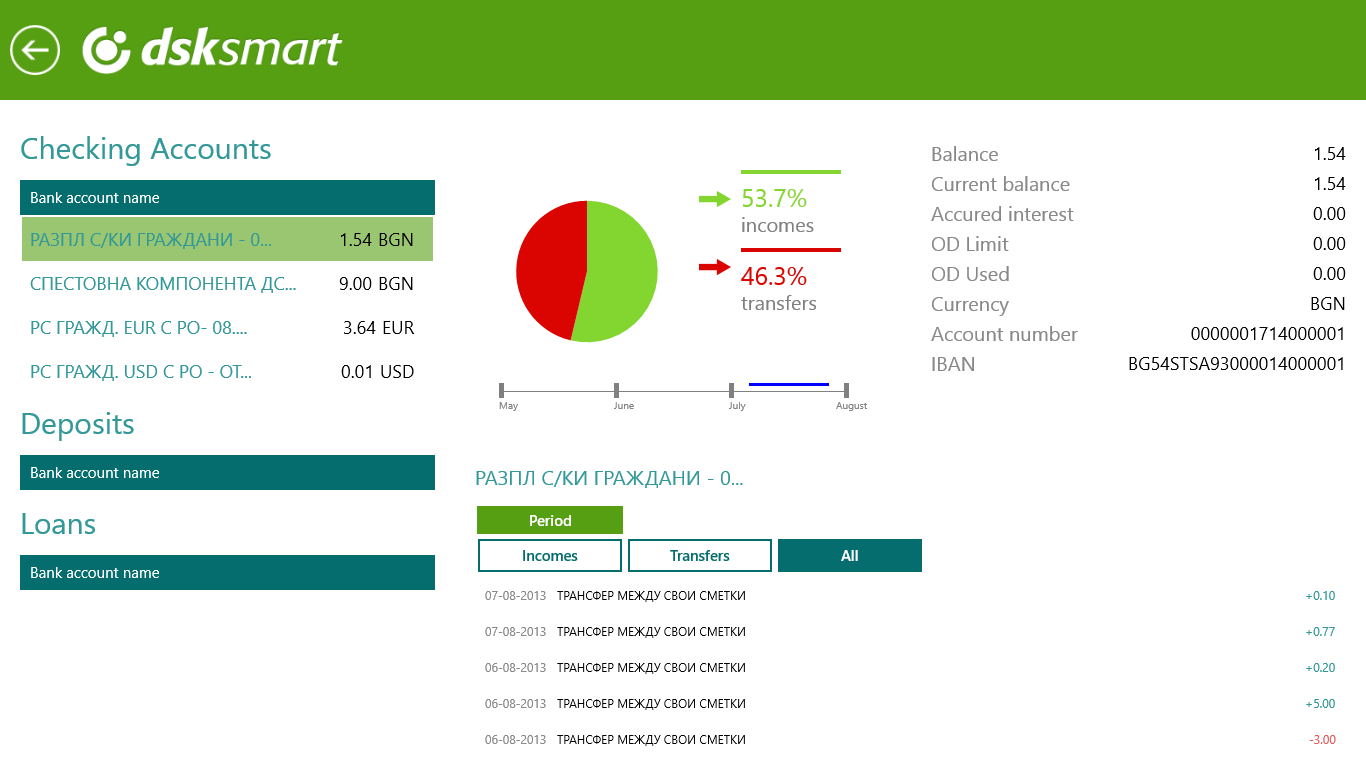Click the account title above the Period button
The width and height of the screenshot is (1366, 768).
coord(609,478)
